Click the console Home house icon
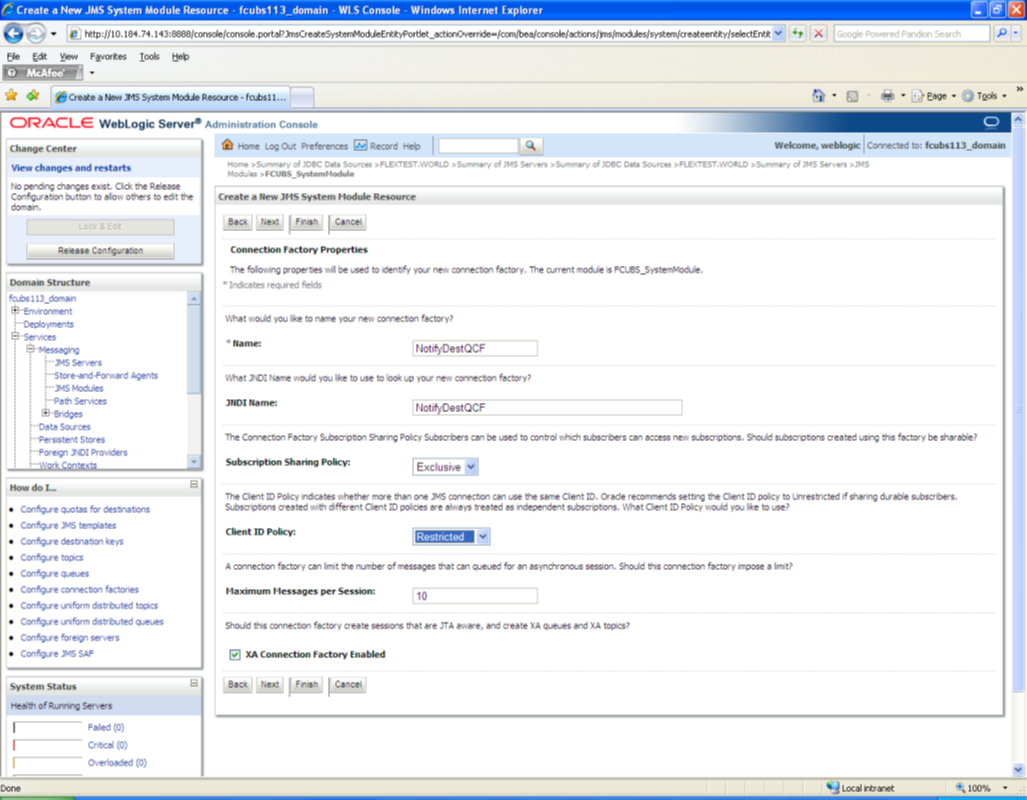Screen dimensions: 1027x800 227,145
